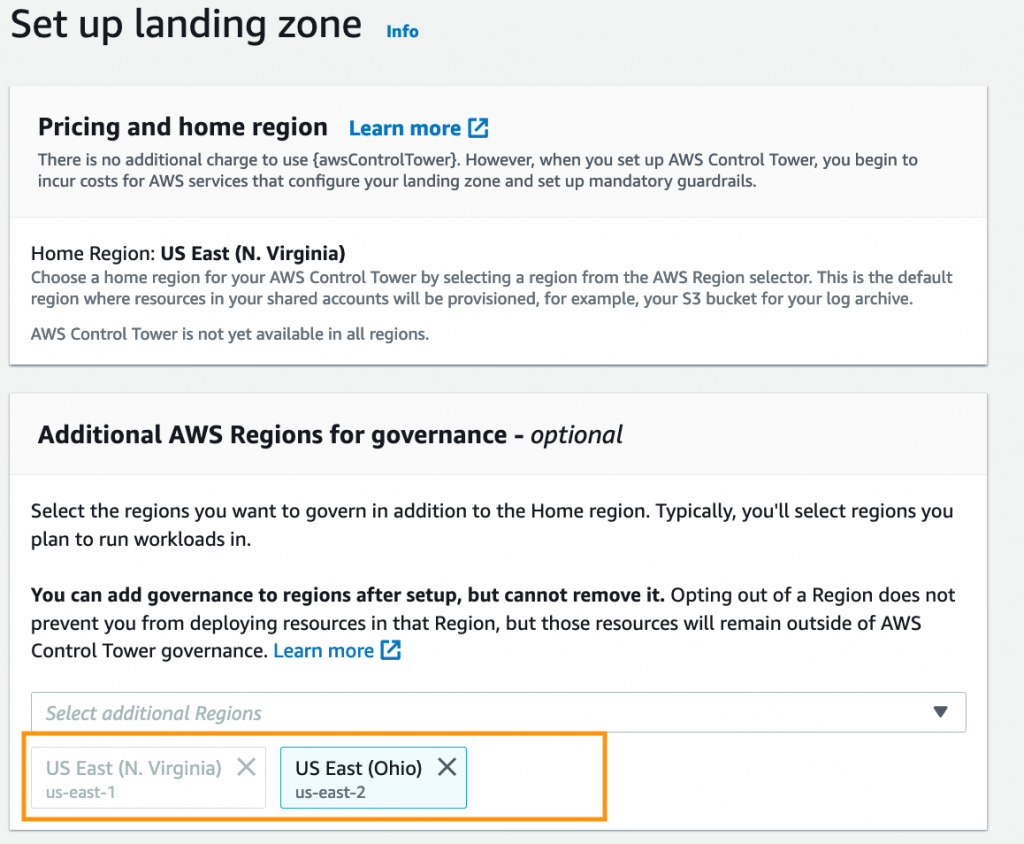1024x844 pixels.
Task: Remove US East (N. Virginia) from selected regions
Action: click(246, 767)
